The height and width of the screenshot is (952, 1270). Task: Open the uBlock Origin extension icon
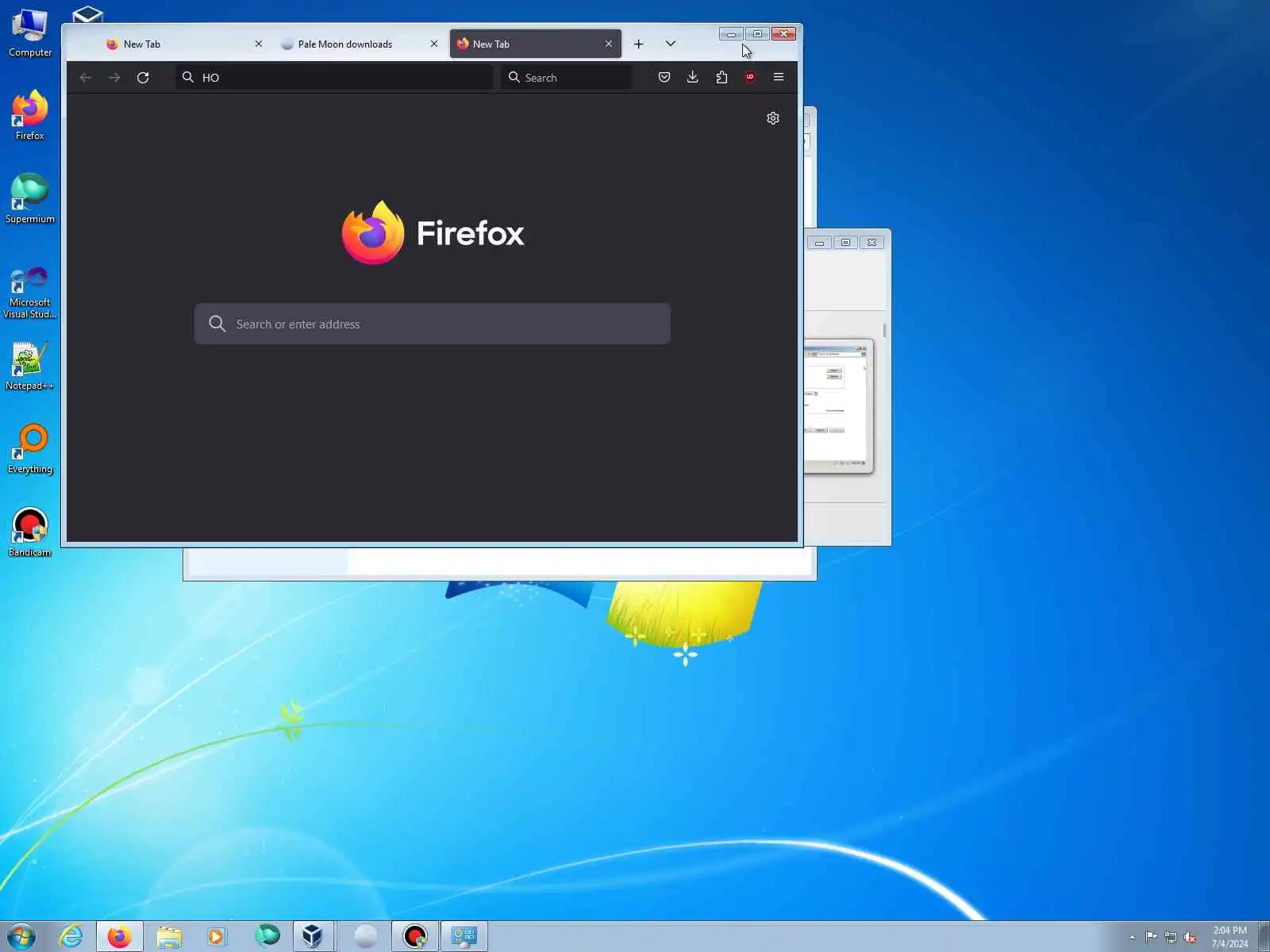[x=750, y=77]
